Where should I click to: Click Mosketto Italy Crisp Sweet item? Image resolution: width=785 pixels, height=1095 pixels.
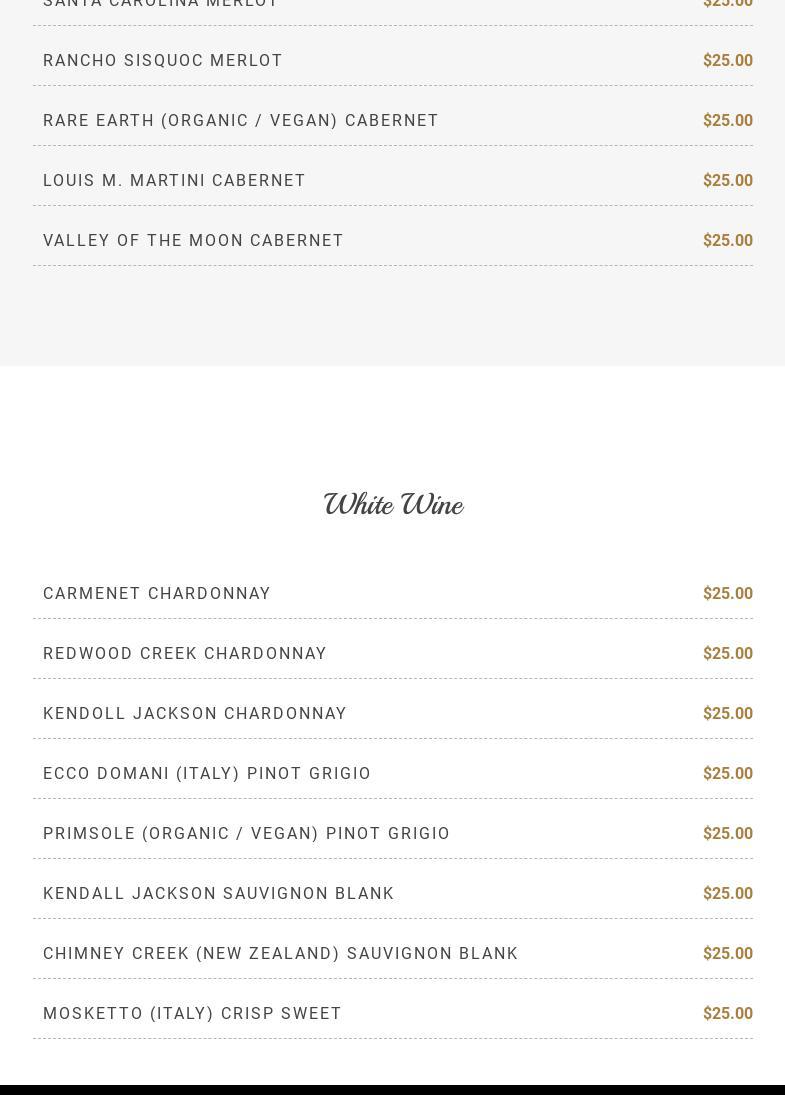point(193,1014)
